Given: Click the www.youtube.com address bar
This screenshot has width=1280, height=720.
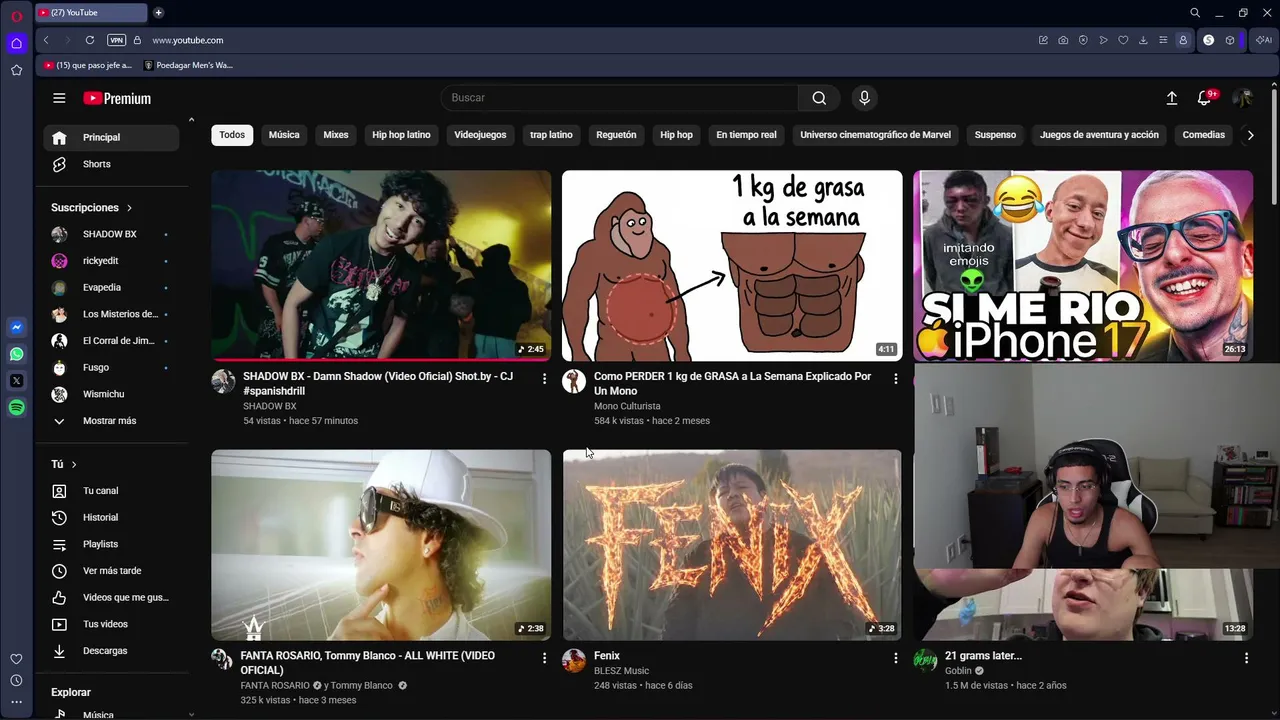Looking at the screenshot, I should pyautogui.click(x=188, y=40).
